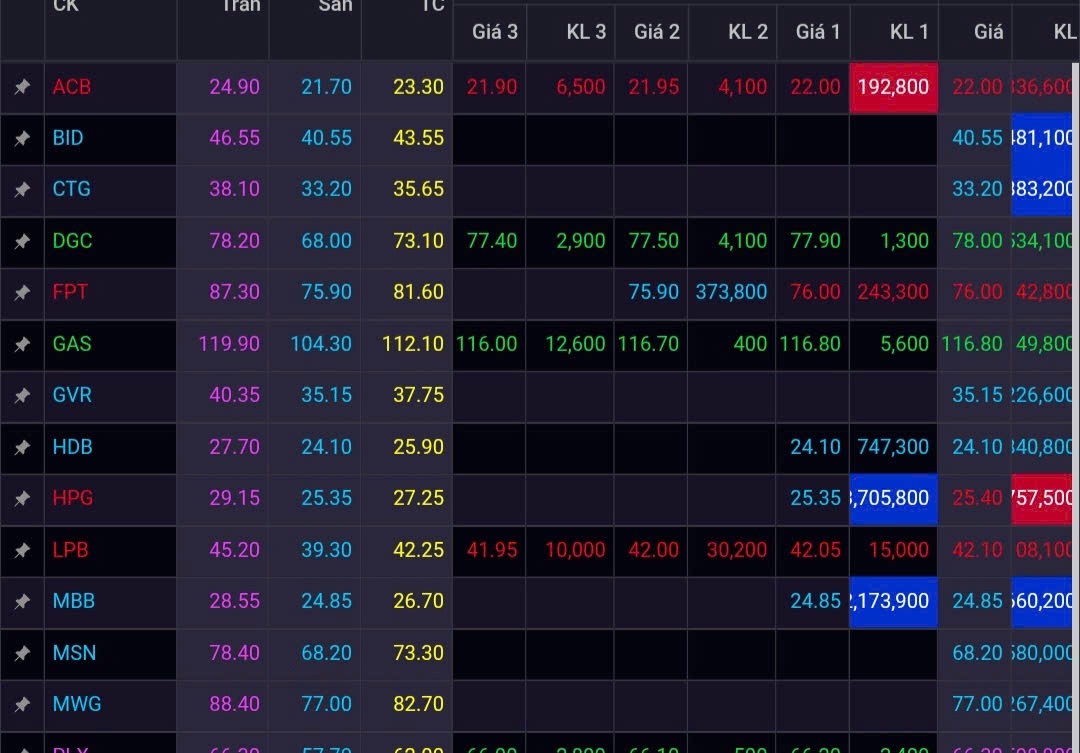1080x753 pixels.
Task: Click HDB KL 1 volume 747,300
Action: [x=893, y=446]
